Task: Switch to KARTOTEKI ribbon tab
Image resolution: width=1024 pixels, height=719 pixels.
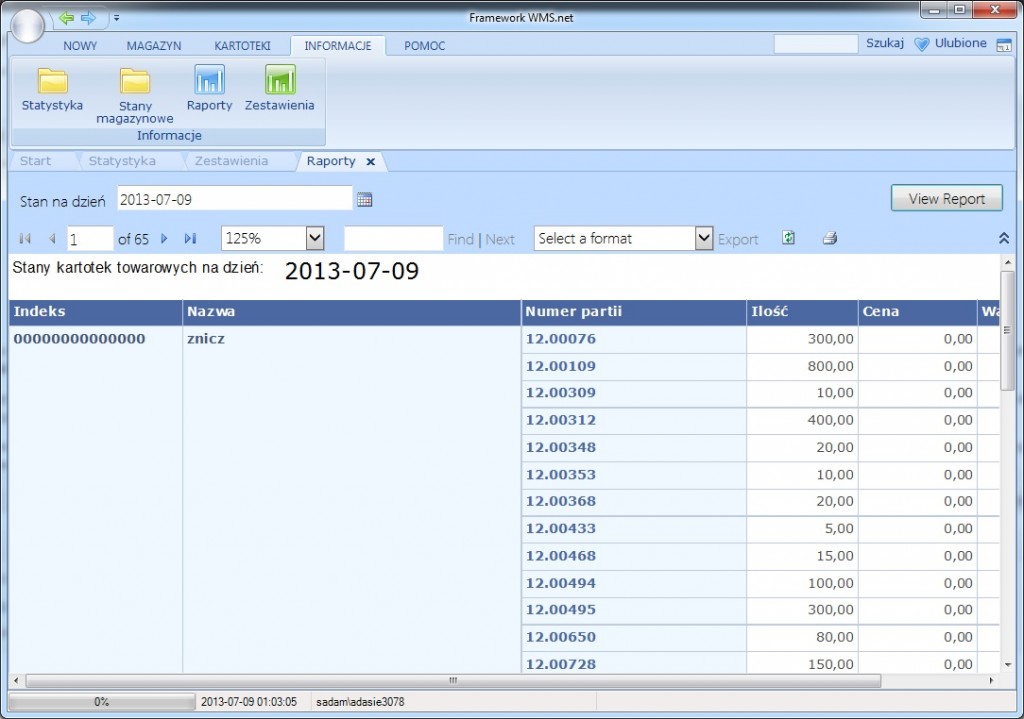Action: click(x=242, y=46)
